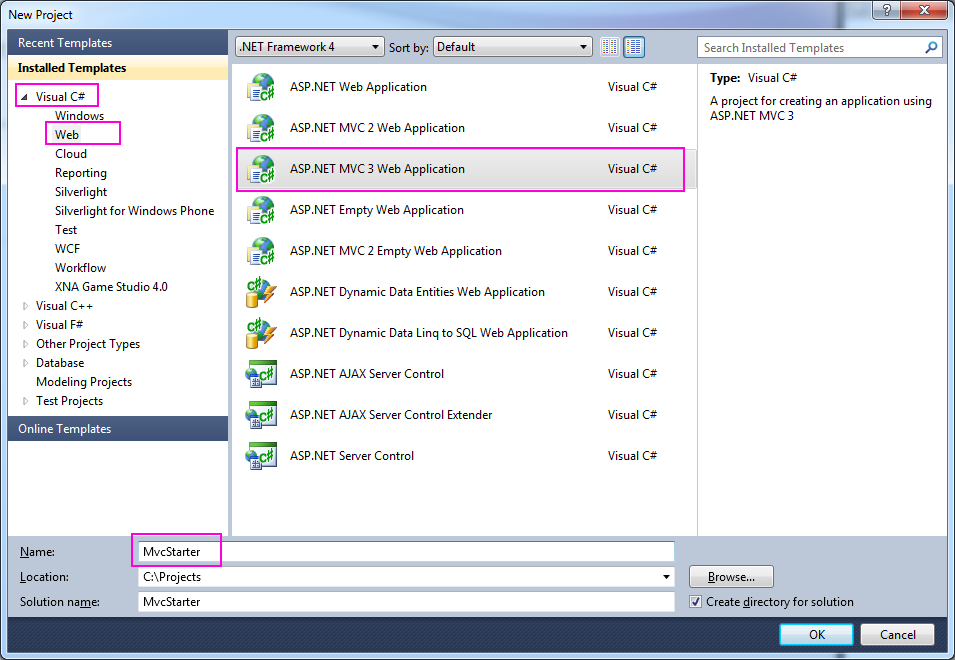Click Visual C# label in ASP.NET Web Application row
The image size is (955, 660).
click(x=632, y=87)
